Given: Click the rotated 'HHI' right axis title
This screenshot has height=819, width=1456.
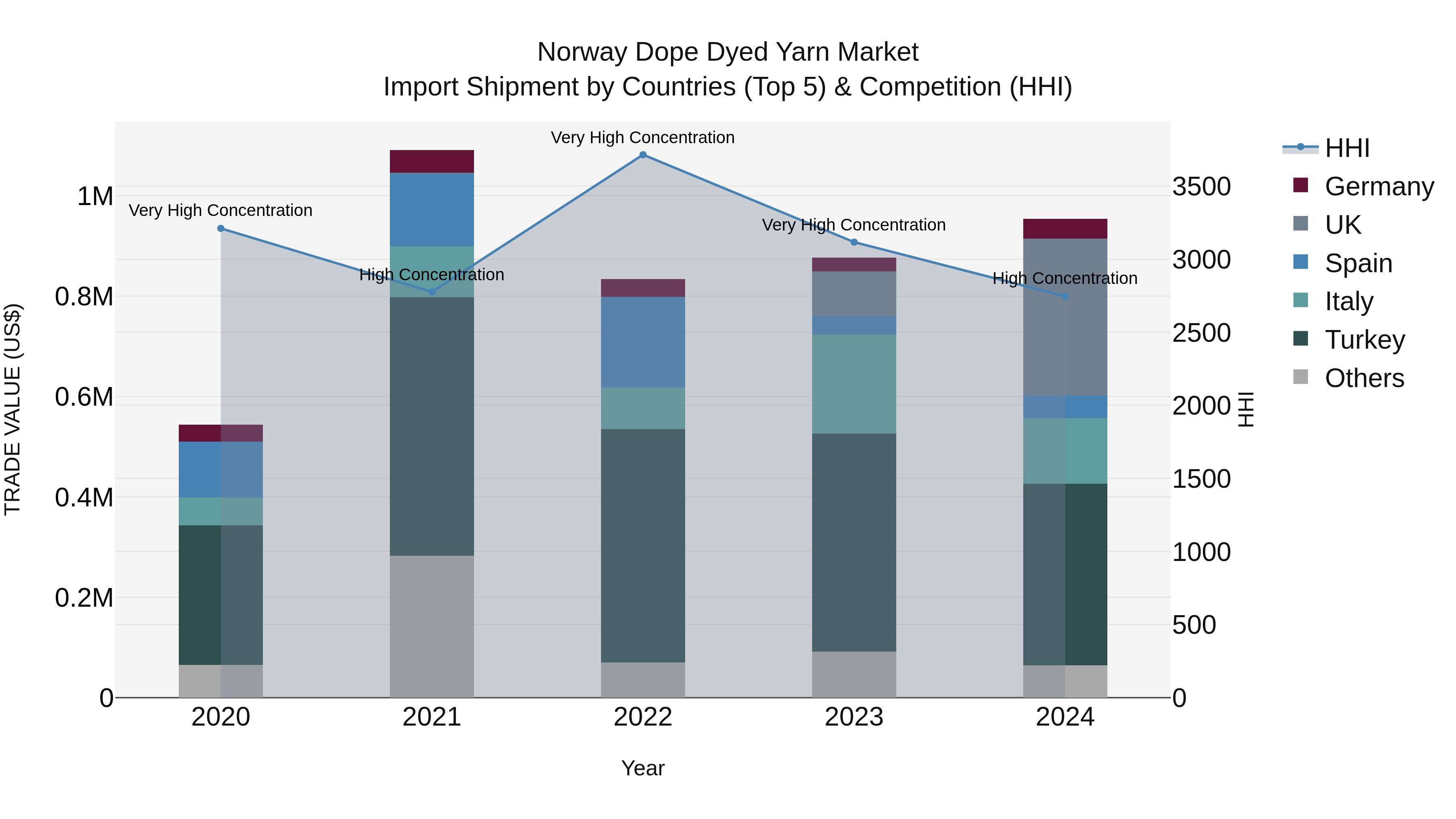Looking at the screenshot, I should (1246, 409).
